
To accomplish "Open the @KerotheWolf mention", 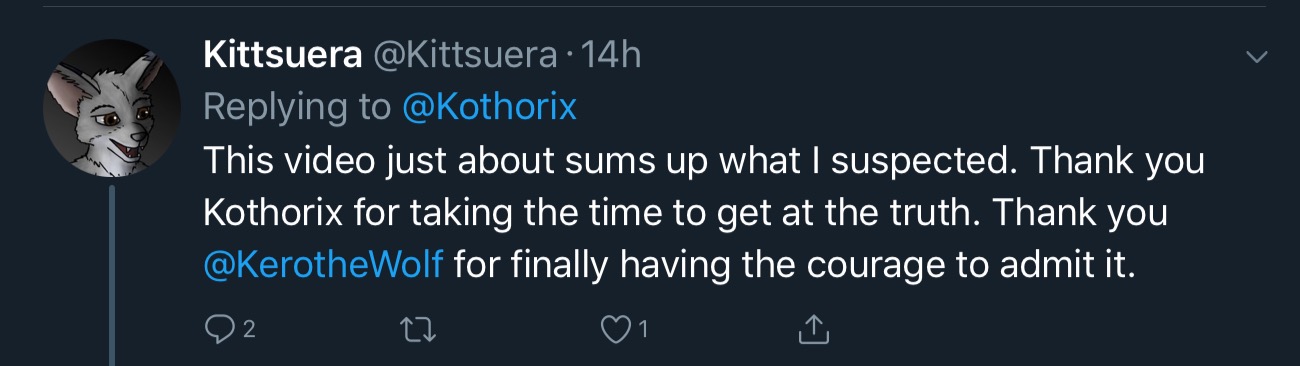I will pyautogui.click(x=323, y=263).
